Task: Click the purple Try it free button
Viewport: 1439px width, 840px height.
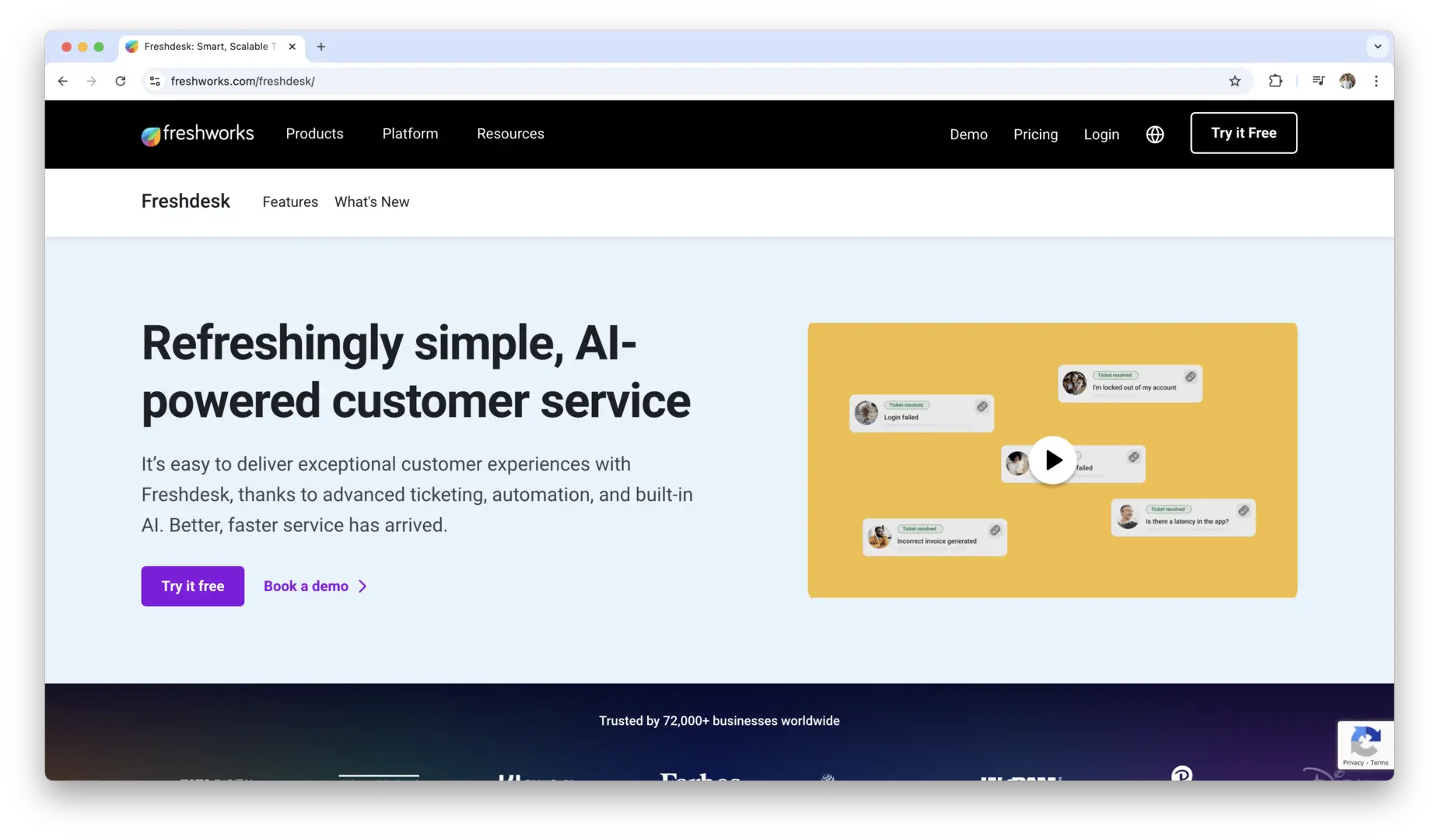Action: pyautogui.click(x=192, y=586)
